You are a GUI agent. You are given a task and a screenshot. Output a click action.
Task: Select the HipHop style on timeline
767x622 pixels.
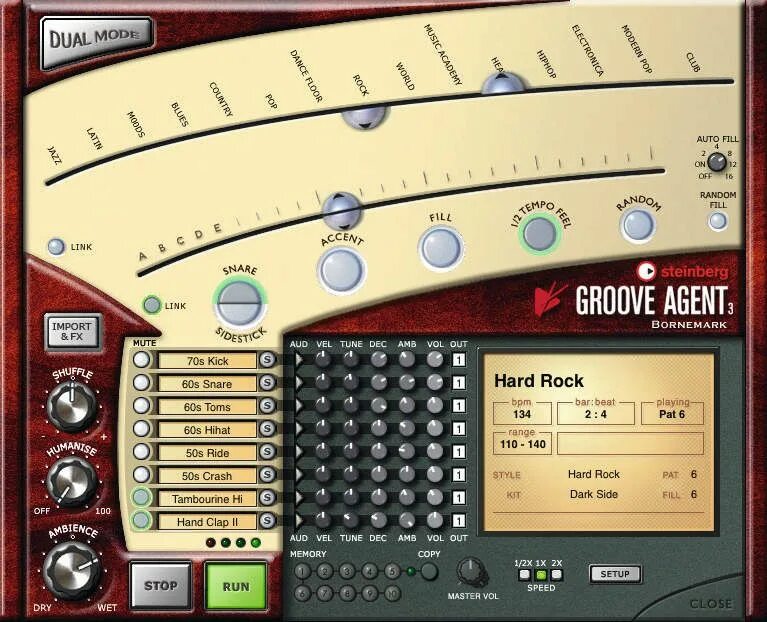[x=546, y=64]
